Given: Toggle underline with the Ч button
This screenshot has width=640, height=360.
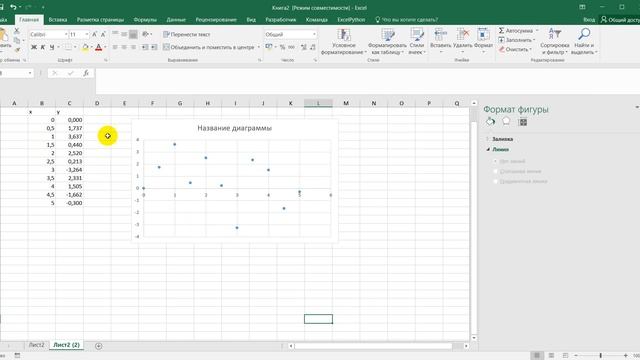Looking at the screenshot, I should (x=52, y=47).
